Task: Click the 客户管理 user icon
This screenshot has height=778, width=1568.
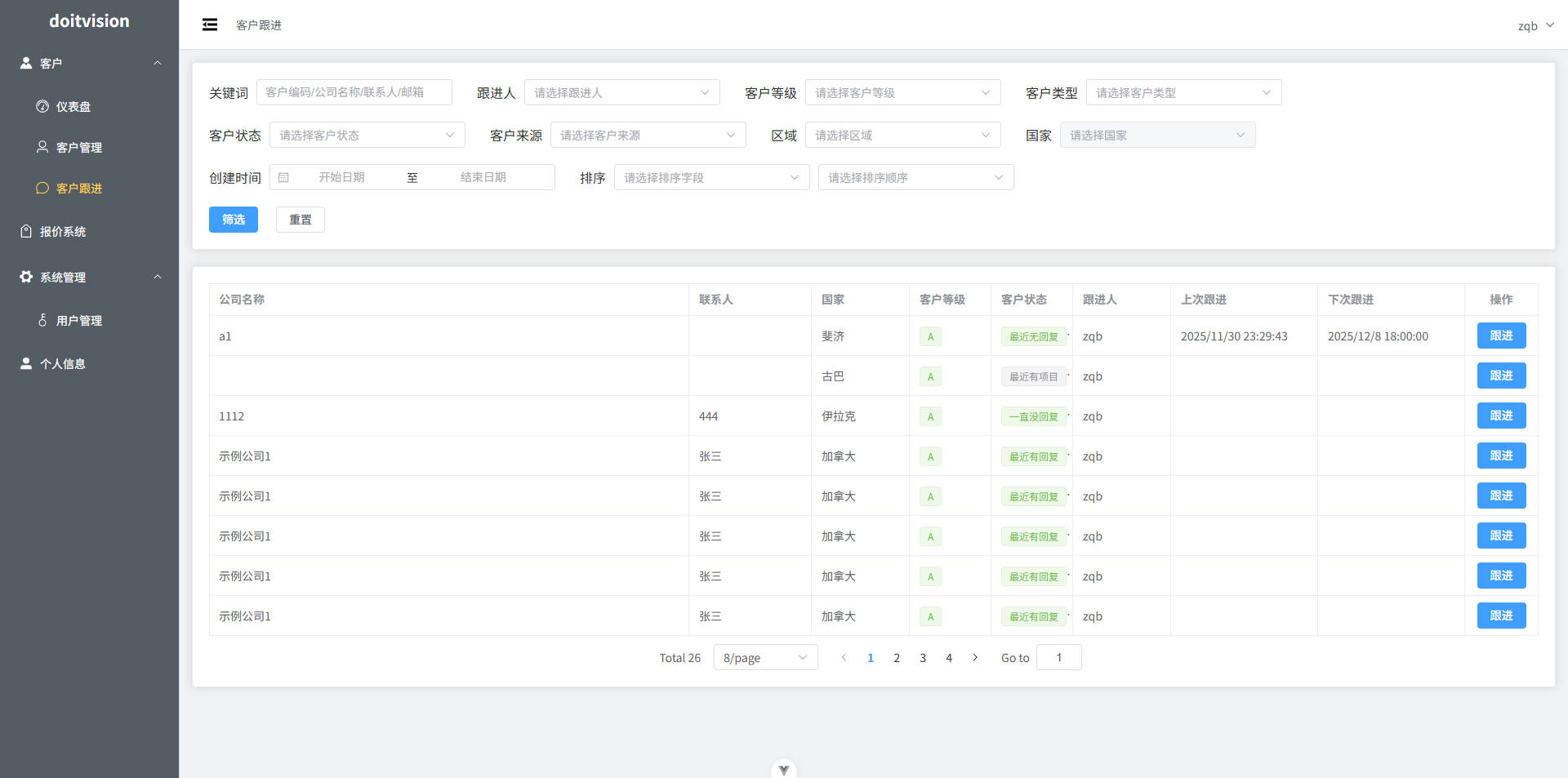Action: (42, 147)
